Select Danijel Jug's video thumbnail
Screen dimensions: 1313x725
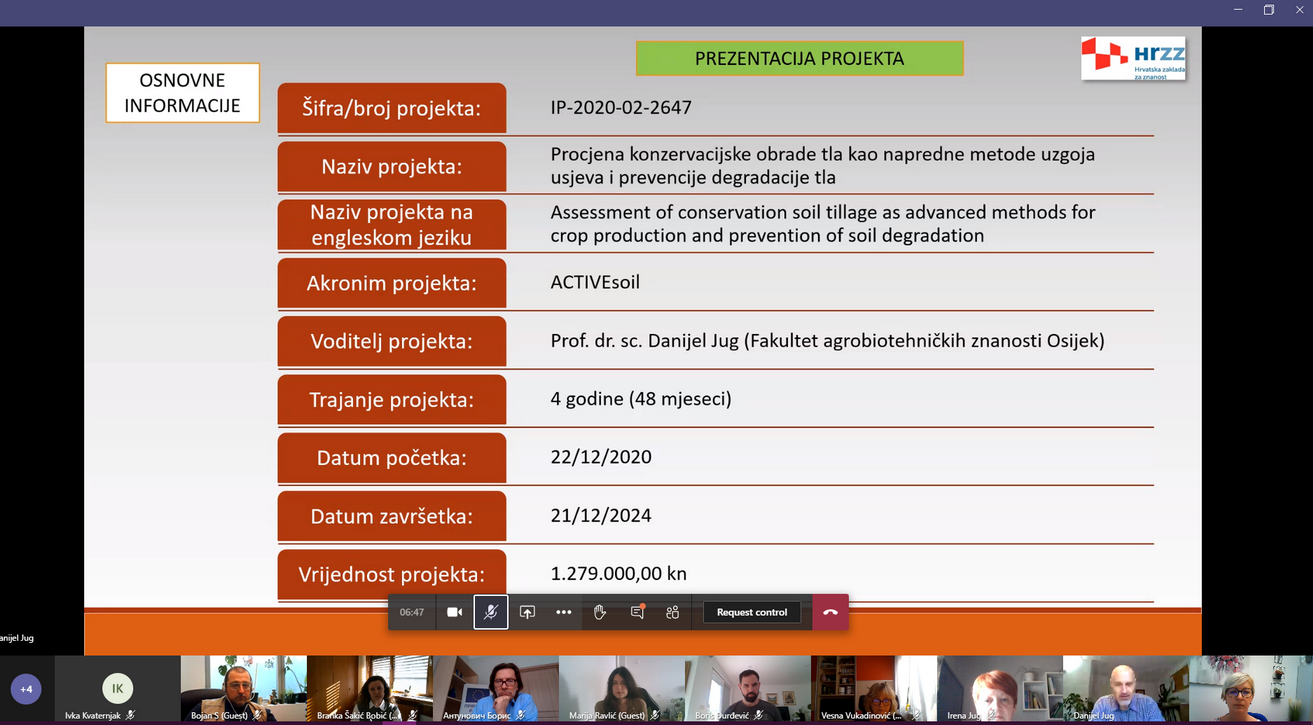[1125, 688]
